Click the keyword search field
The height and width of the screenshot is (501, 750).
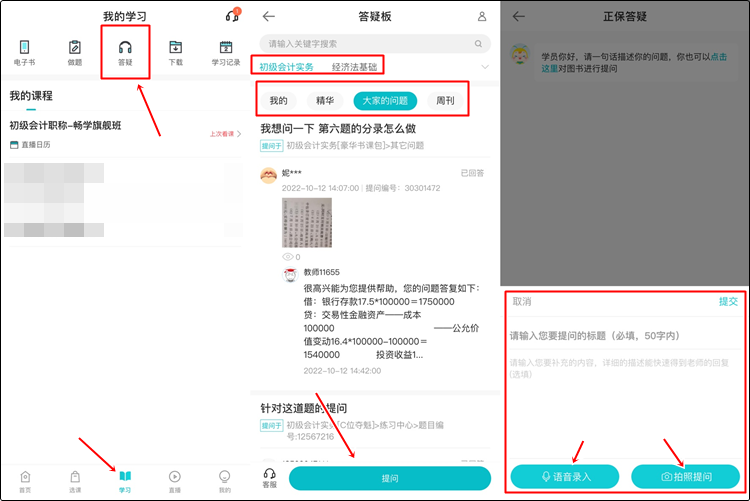click(375, 44)
